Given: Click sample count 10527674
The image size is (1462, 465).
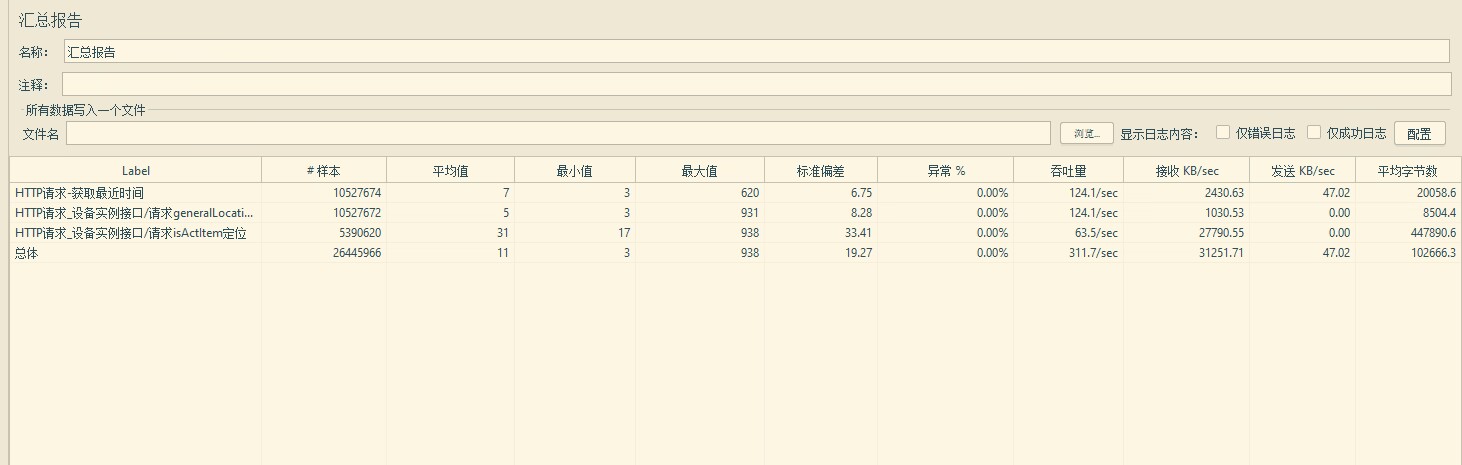Looking at the screenshot, I should tap(356, 192).
